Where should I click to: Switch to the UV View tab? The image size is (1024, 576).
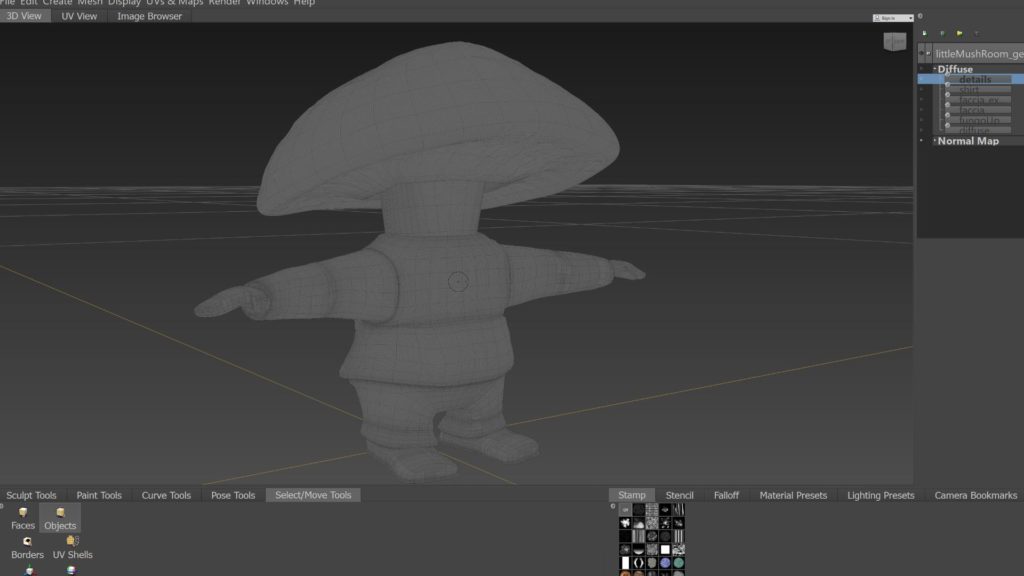pyautogui.click(x=79, y=16)
